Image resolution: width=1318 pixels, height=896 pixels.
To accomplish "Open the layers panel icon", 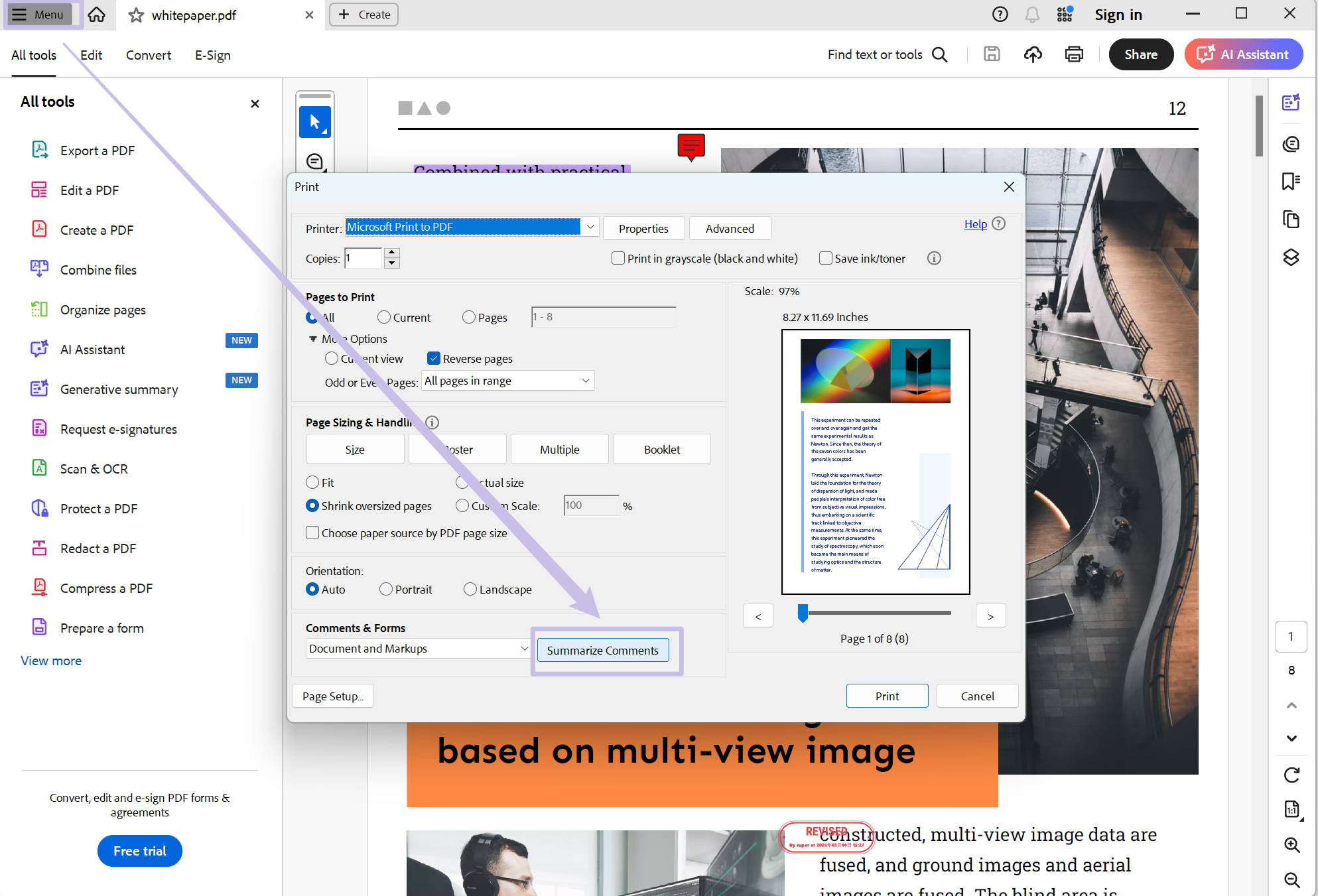I will pos(1291,257).
